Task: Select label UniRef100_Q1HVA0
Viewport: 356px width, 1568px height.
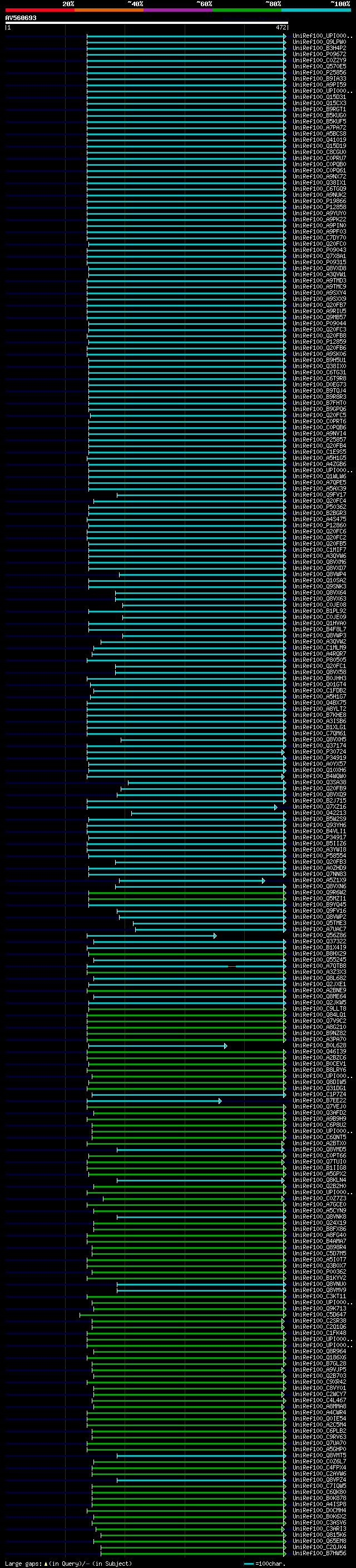Action: click(319, 624)
